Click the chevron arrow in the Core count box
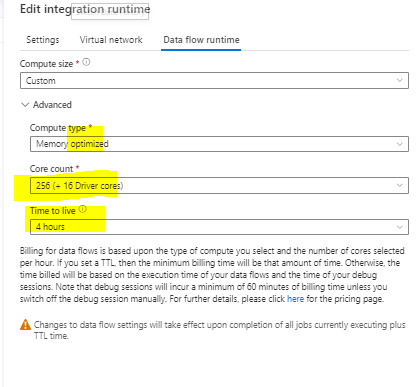The image size is (419, 387). [399, 185]
